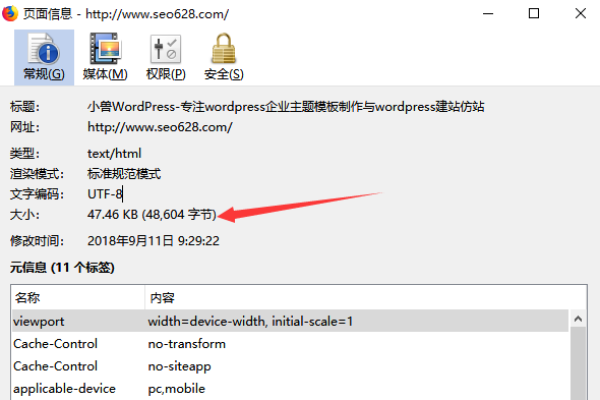
Task: Open the Permissions (权限) tab
Action: [166, 57]
